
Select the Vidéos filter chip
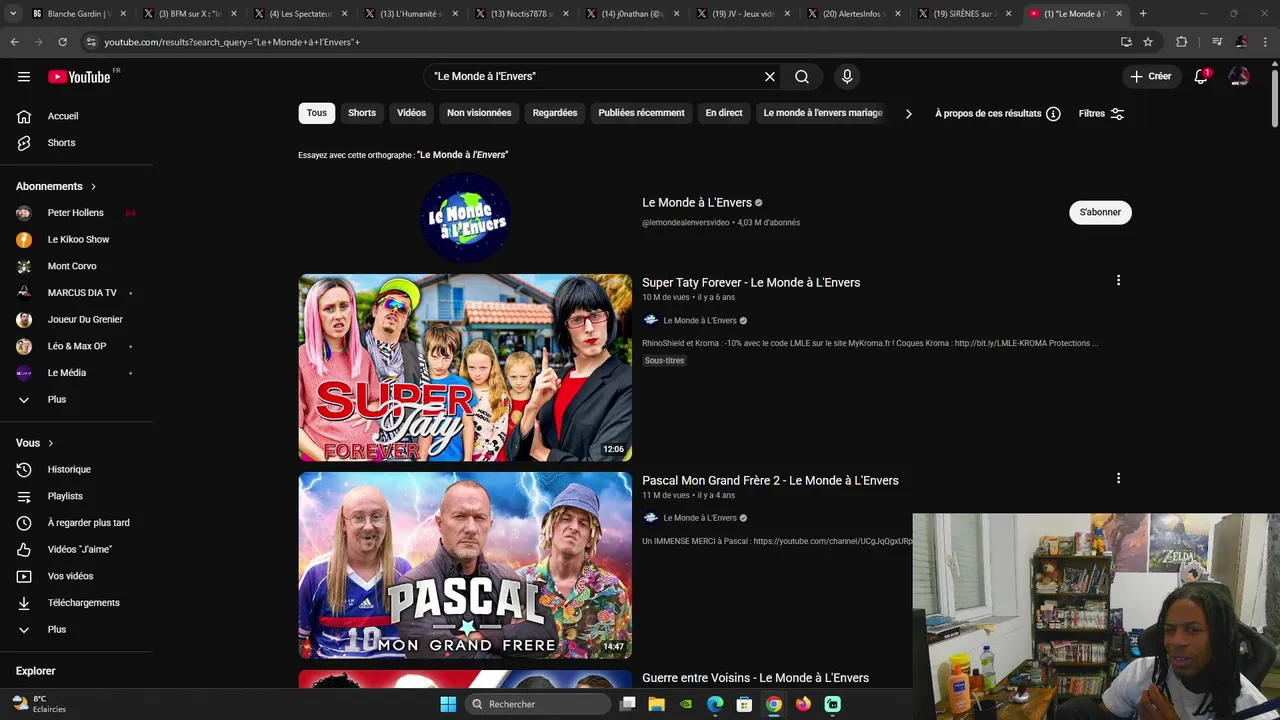click(x=411, y=113)
